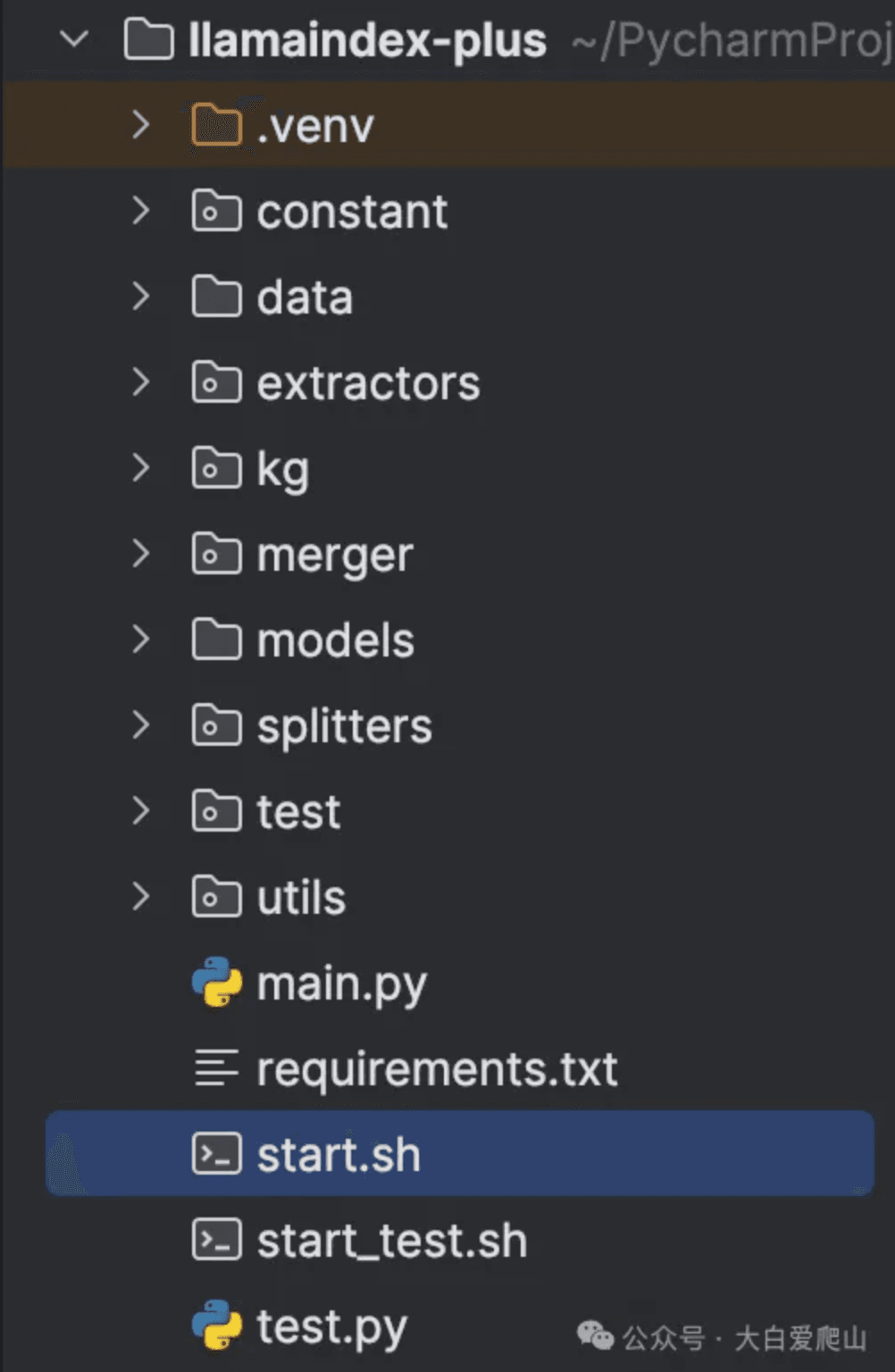Select the test package folder
895x1372 pixels.
click(x=297, y=811)
